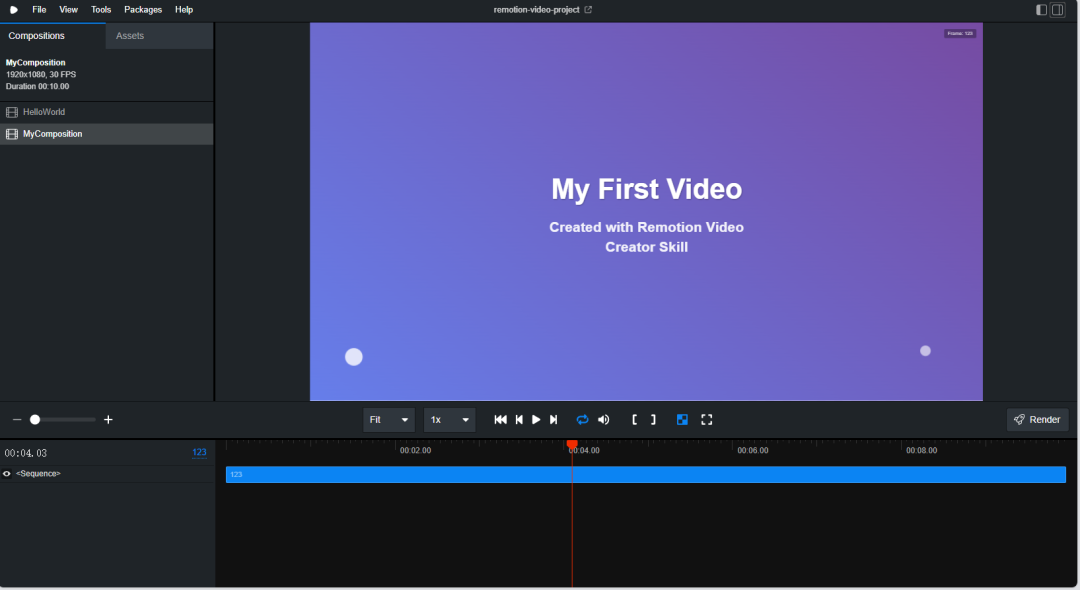
Task: Mute the video audio
Action: pos(603,420)
